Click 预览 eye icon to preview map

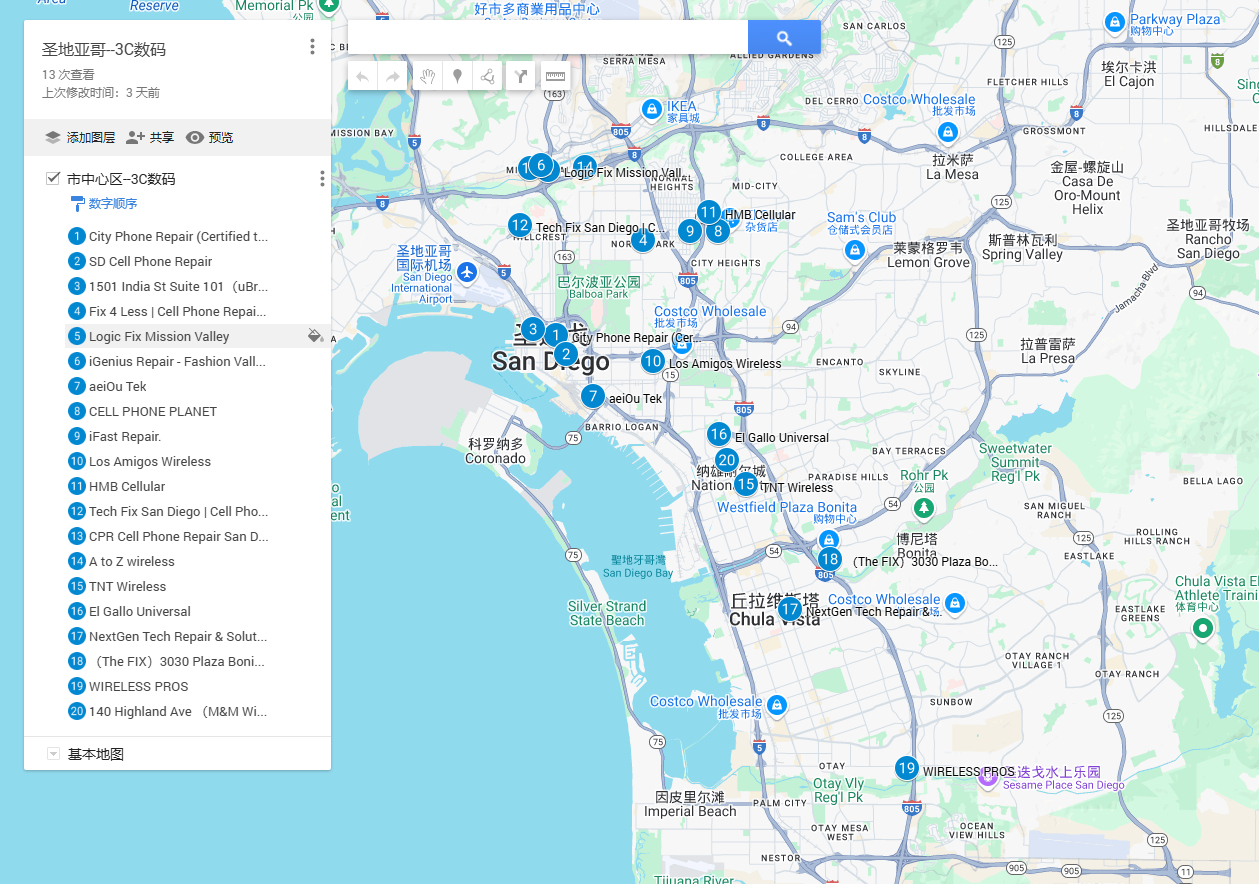click(195, 138)
